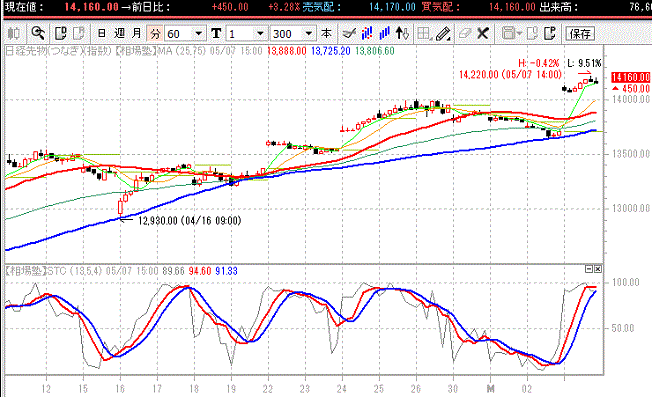Click the H: -0.42% label
Screen dimensions: 652x397
pos(538,63)
